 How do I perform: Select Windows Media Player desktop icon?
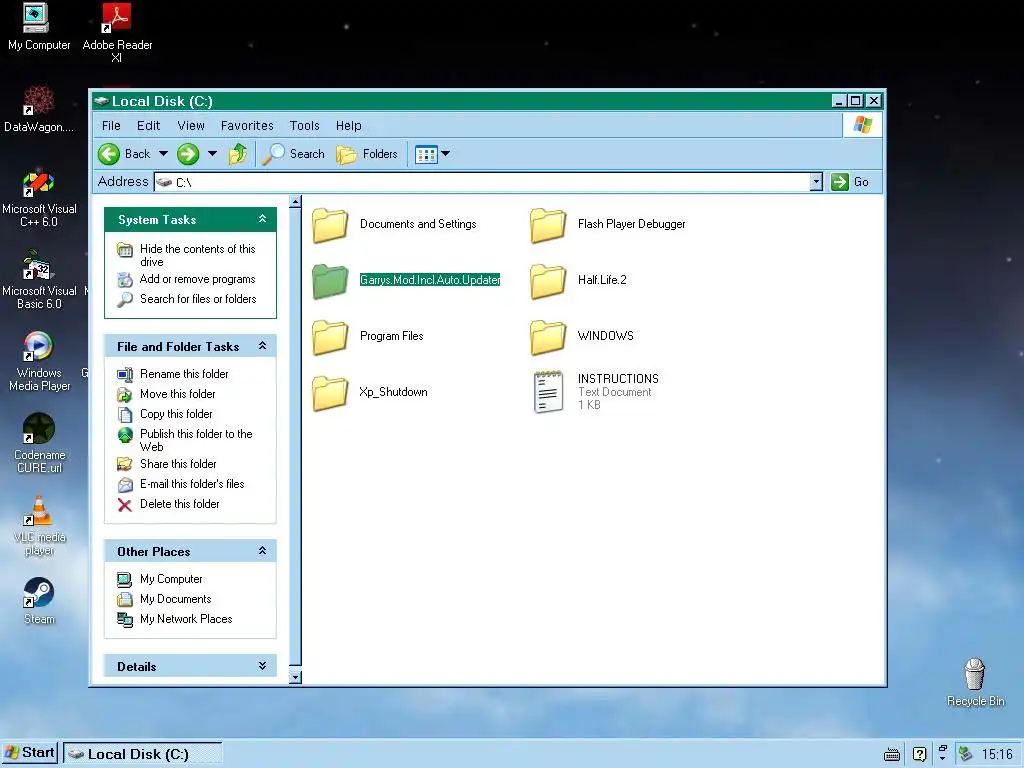39,362
